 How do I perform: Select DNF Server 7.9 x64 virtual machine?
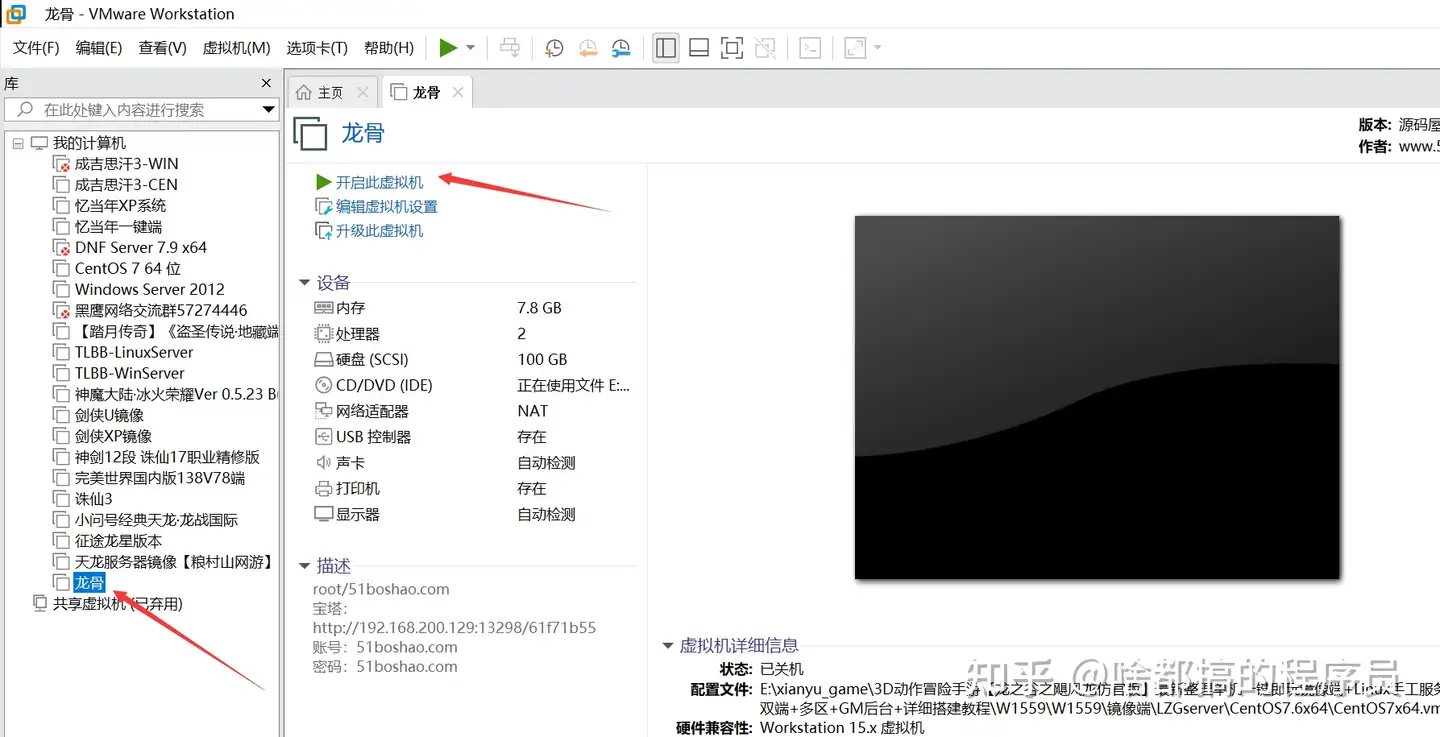point(141,247)
